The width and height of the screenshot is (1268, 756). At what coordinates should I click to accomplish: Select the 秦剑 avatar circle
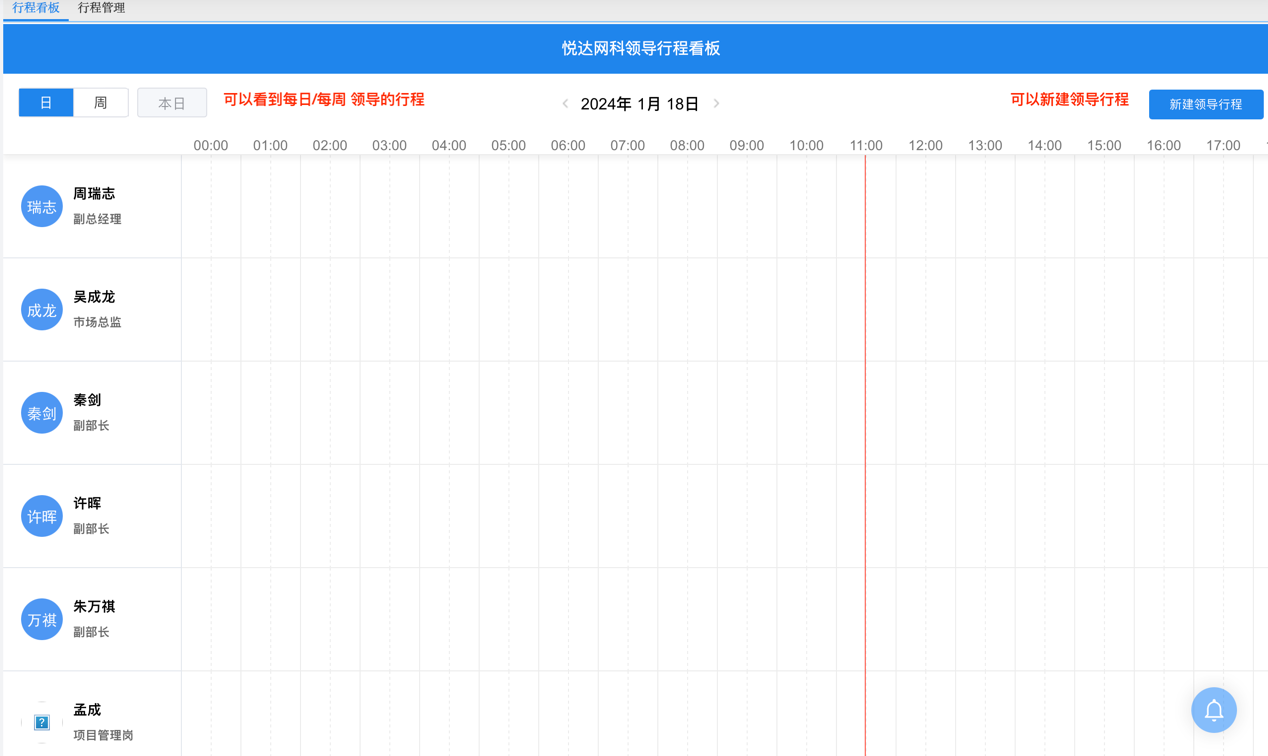[42, 413]
